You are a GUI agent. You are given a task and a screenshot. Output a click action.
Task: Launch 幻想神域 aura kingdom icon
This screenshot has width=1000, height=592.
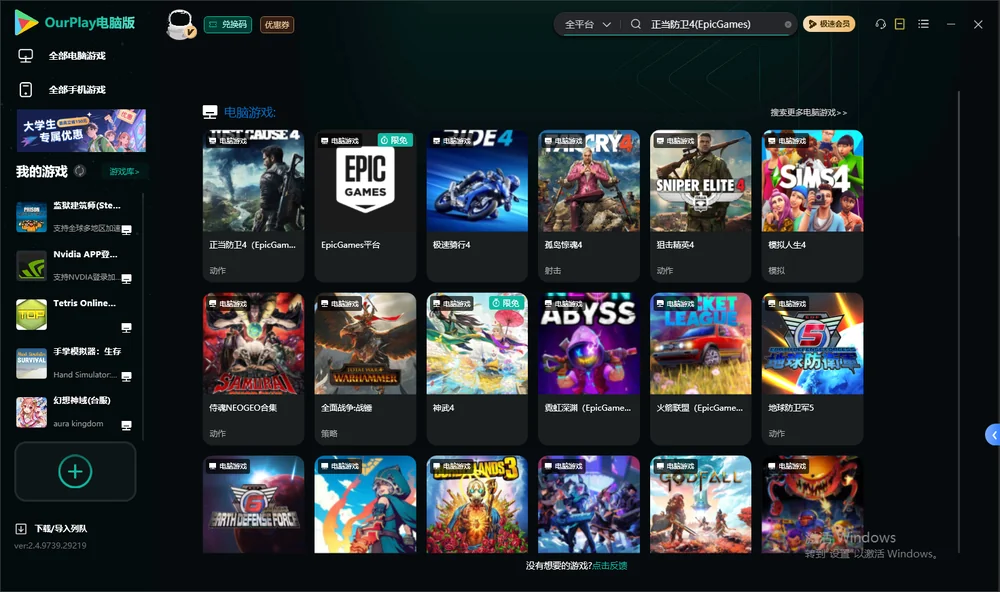coord(31,412)
